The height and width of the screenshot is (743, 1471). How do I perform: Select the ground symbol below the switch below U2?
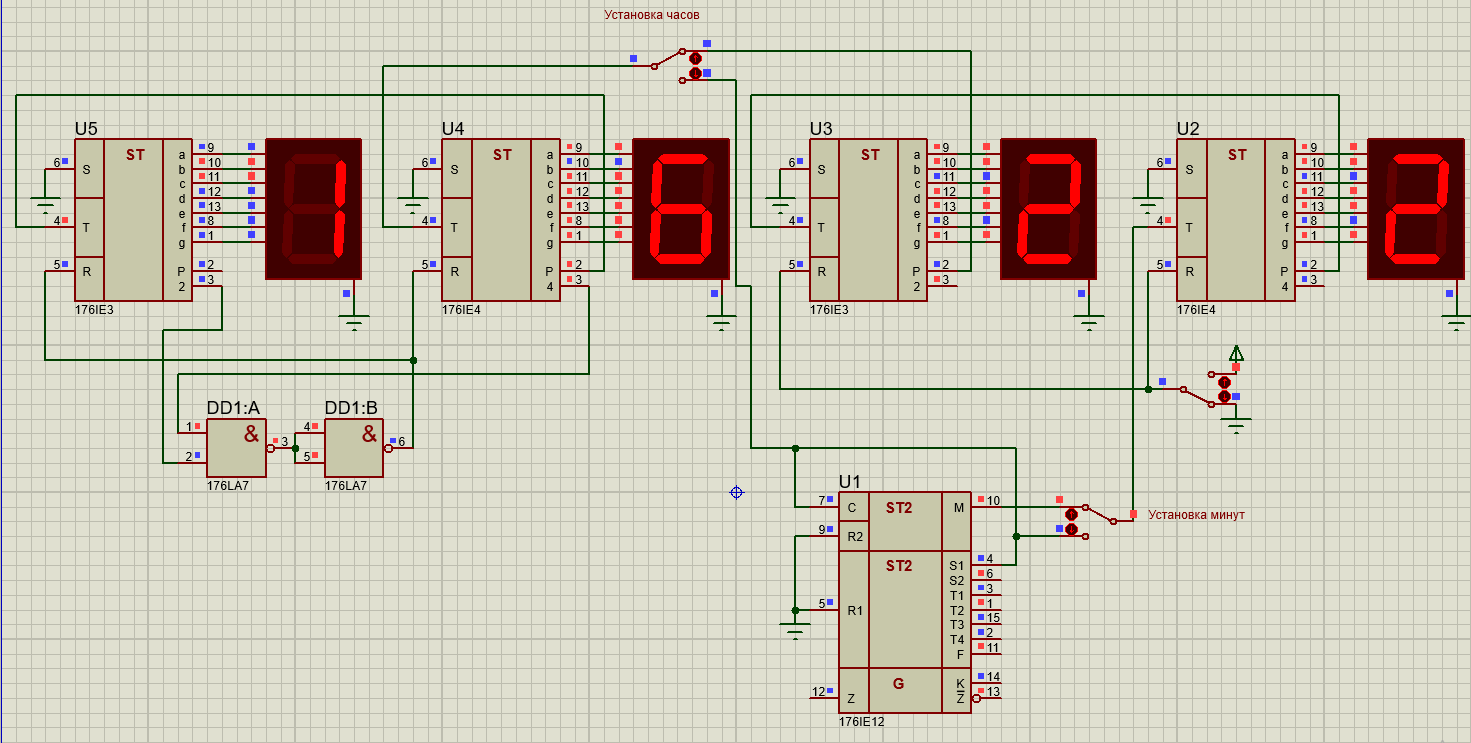(1237, 427)
